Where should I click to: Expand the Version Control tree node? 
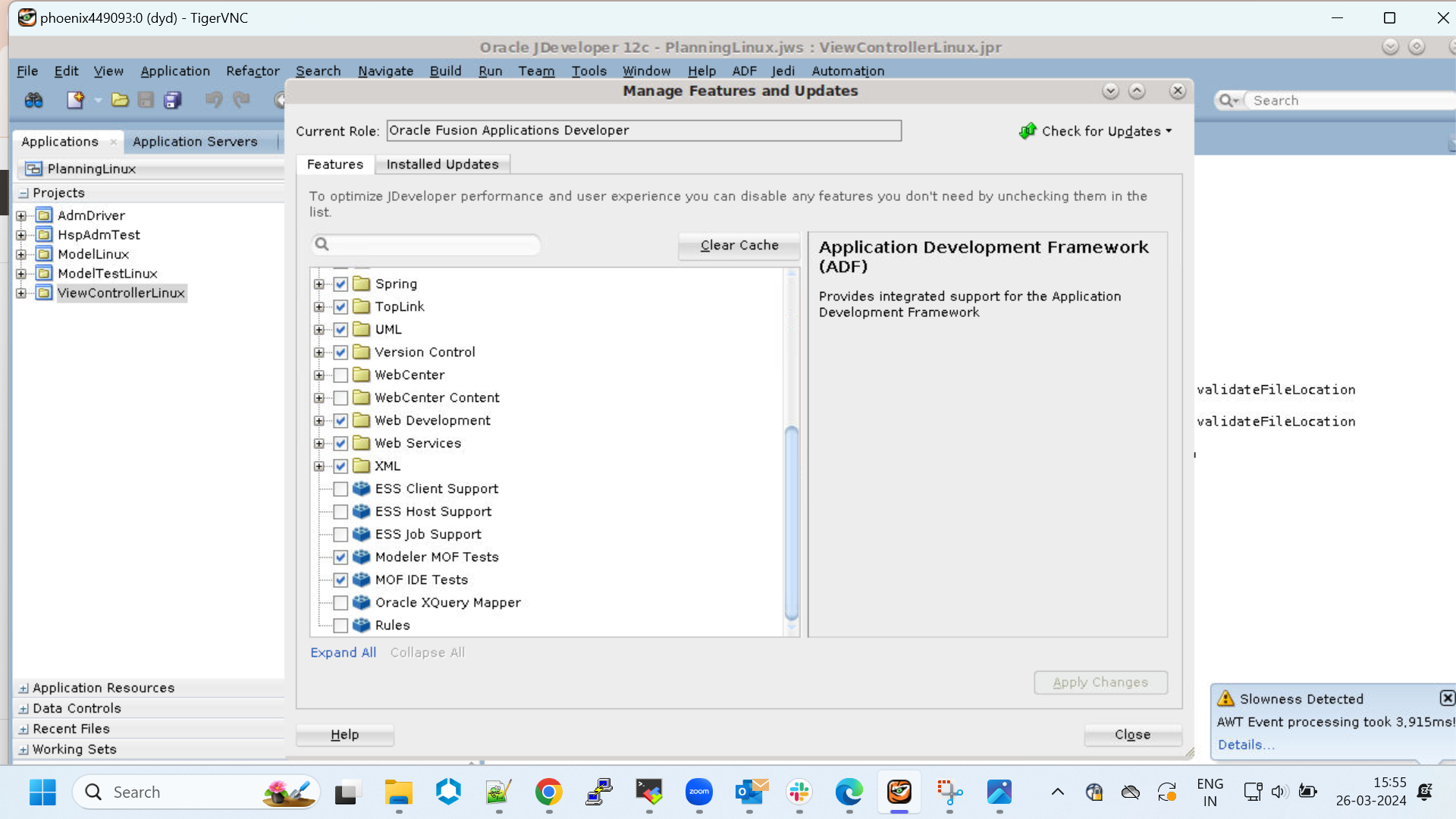[318, 352]
